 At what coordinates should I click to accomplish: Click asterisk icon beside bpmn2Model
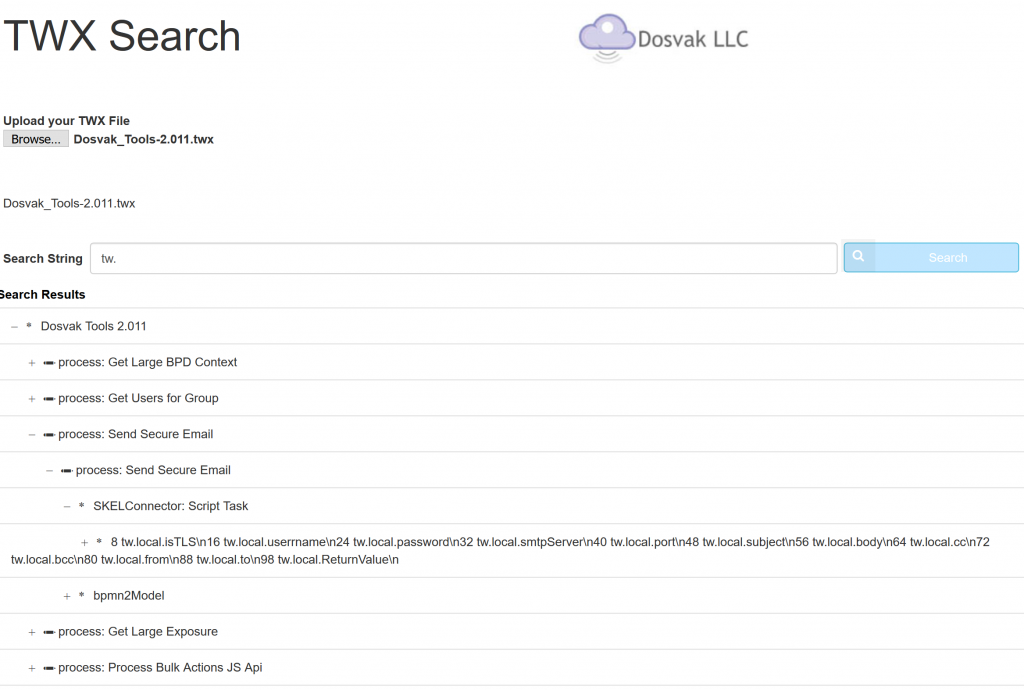click(82, 595)
